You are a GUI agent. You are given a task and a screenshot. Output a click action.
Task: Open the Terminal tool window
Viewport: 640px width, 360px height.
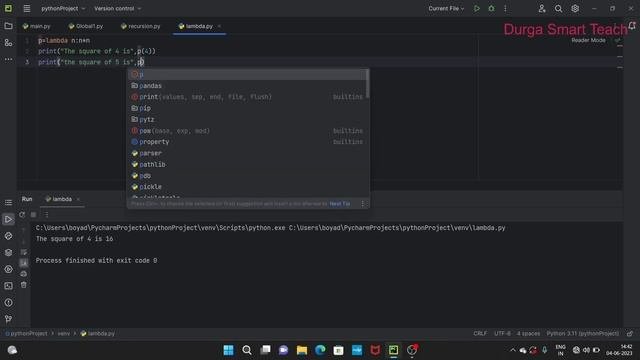(x=8, y=286)
